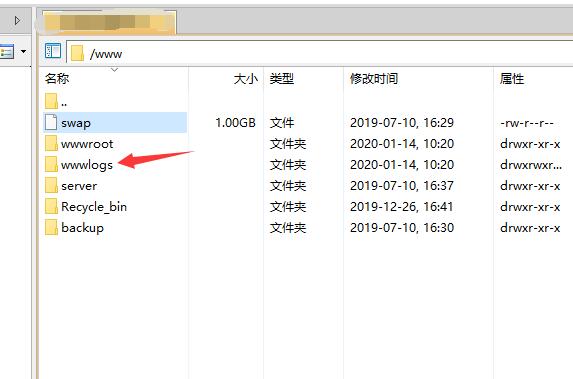Click server's date 2019-07-10, 16:37
573x379 pixels.
click(x=402, y=186)
